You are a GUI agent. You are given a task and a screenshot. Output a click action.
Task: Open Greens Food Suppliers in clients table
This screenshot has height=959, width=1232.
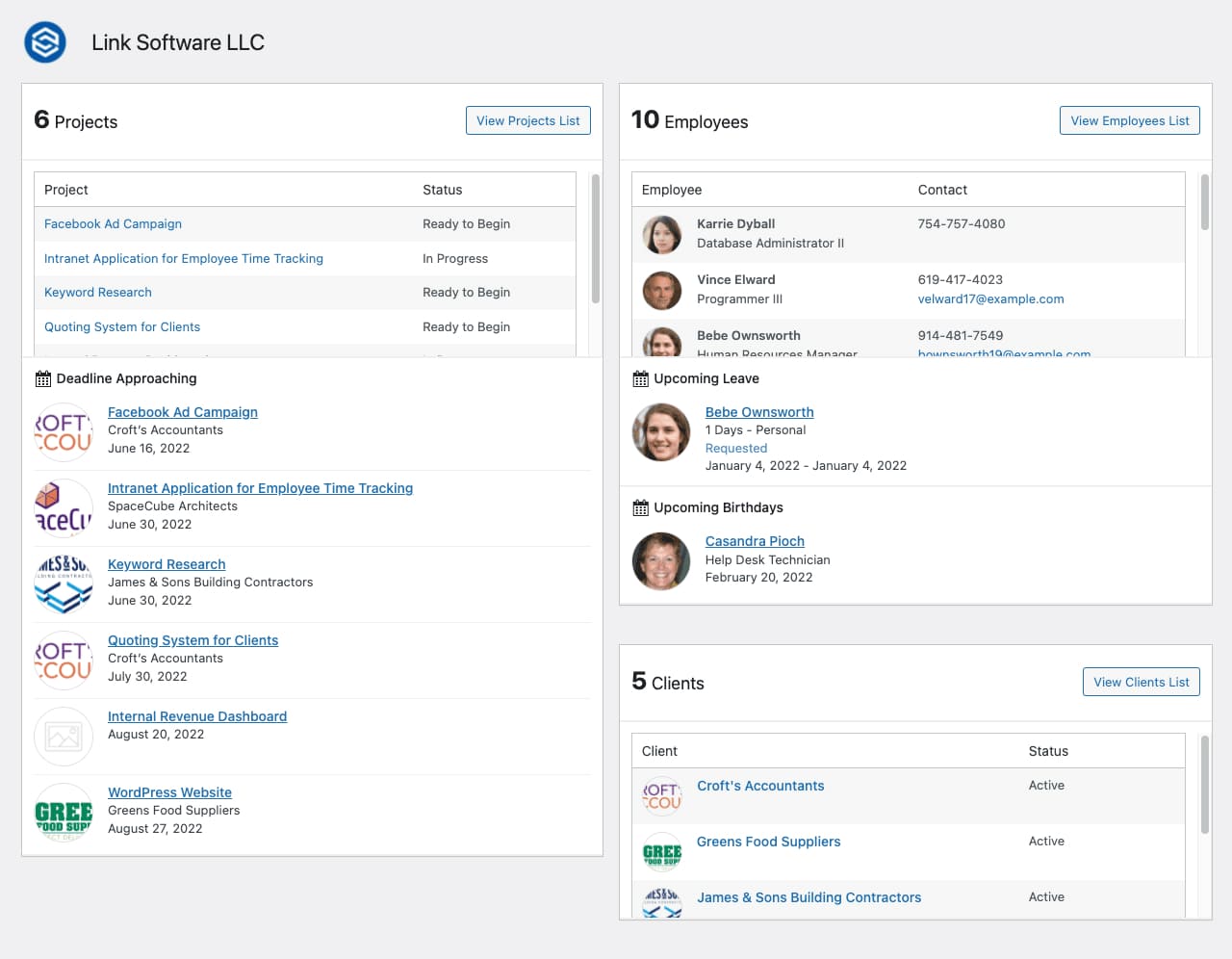(x=768, y=842)
